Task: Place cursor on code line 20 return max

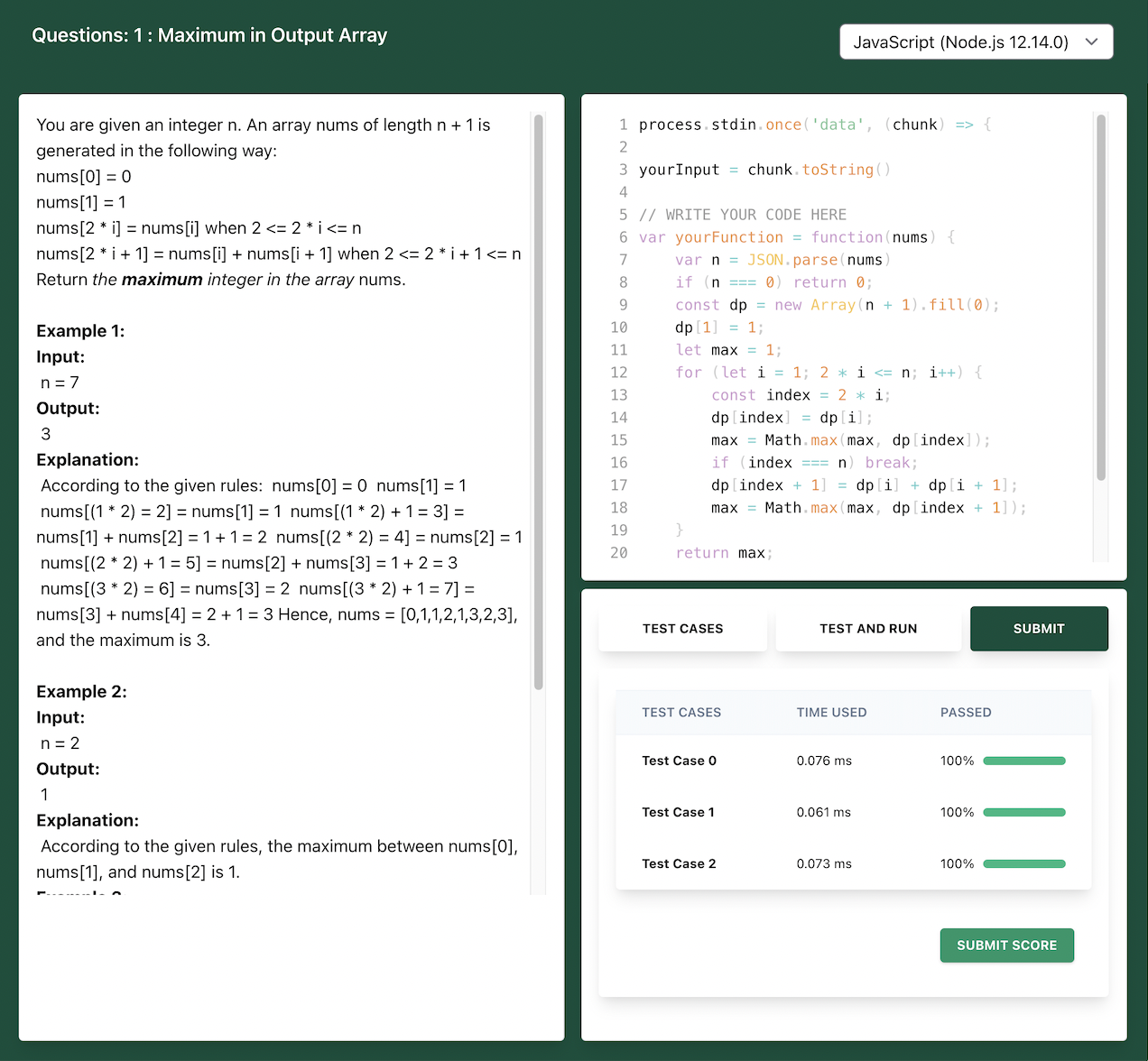Action: coord(724,553)
